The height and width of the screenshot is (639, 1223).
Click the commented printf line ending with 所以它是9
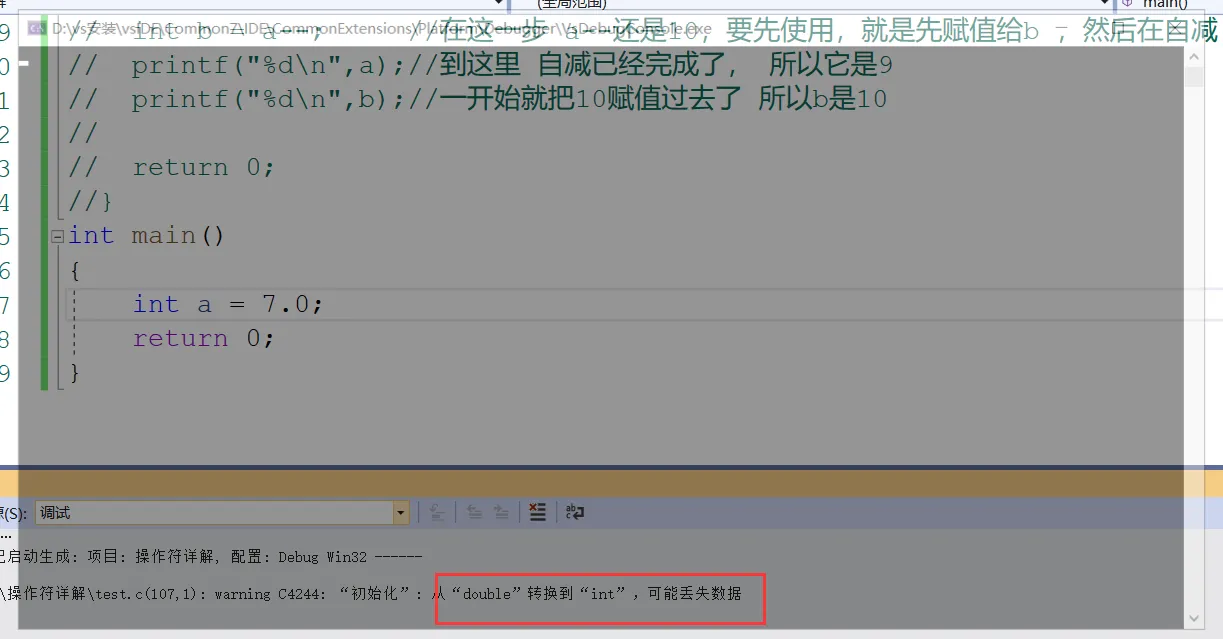480,66
